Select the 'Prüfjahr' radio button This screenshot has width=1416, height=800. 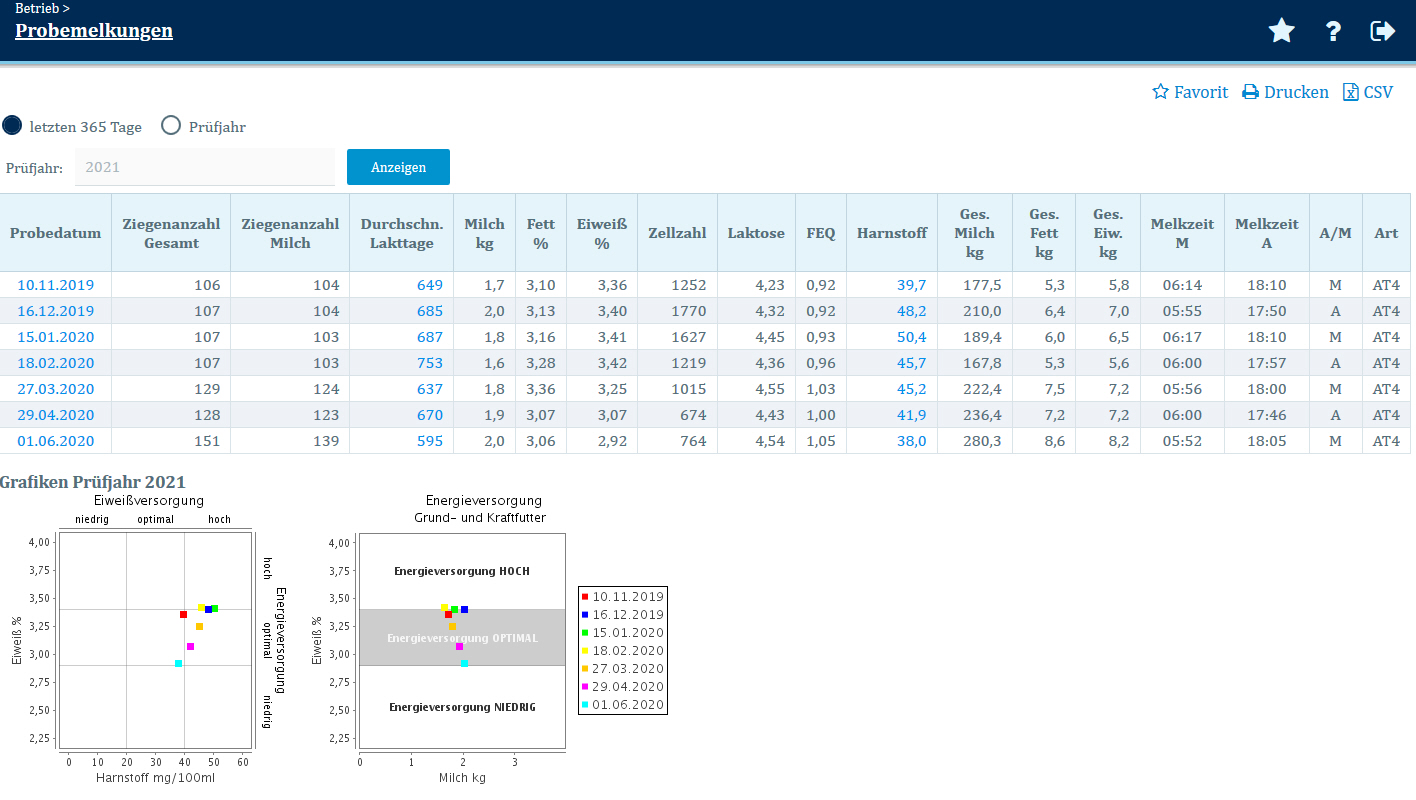[x=171, y=126]
